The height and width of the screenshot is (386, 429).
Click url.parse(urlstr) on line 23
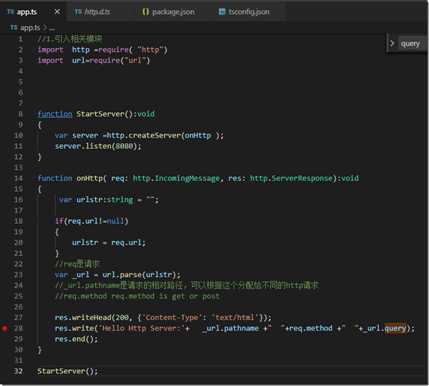coord(139,275)
